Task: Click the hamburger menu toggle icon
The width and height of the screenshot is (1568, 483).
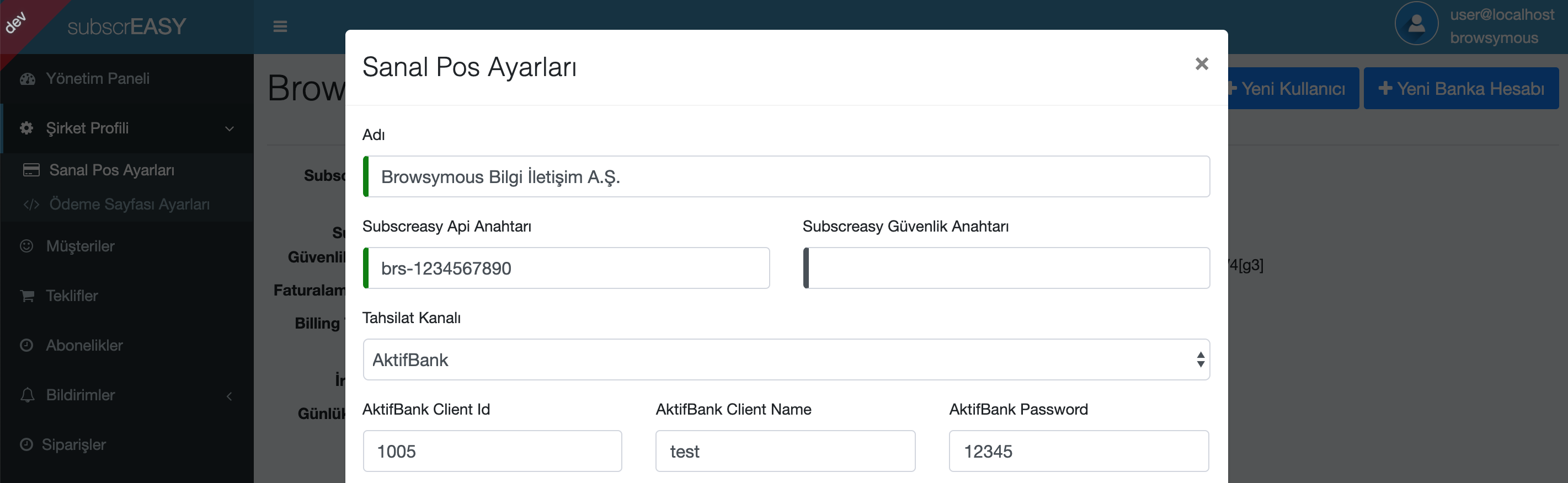Action: (x=280, y=26)
